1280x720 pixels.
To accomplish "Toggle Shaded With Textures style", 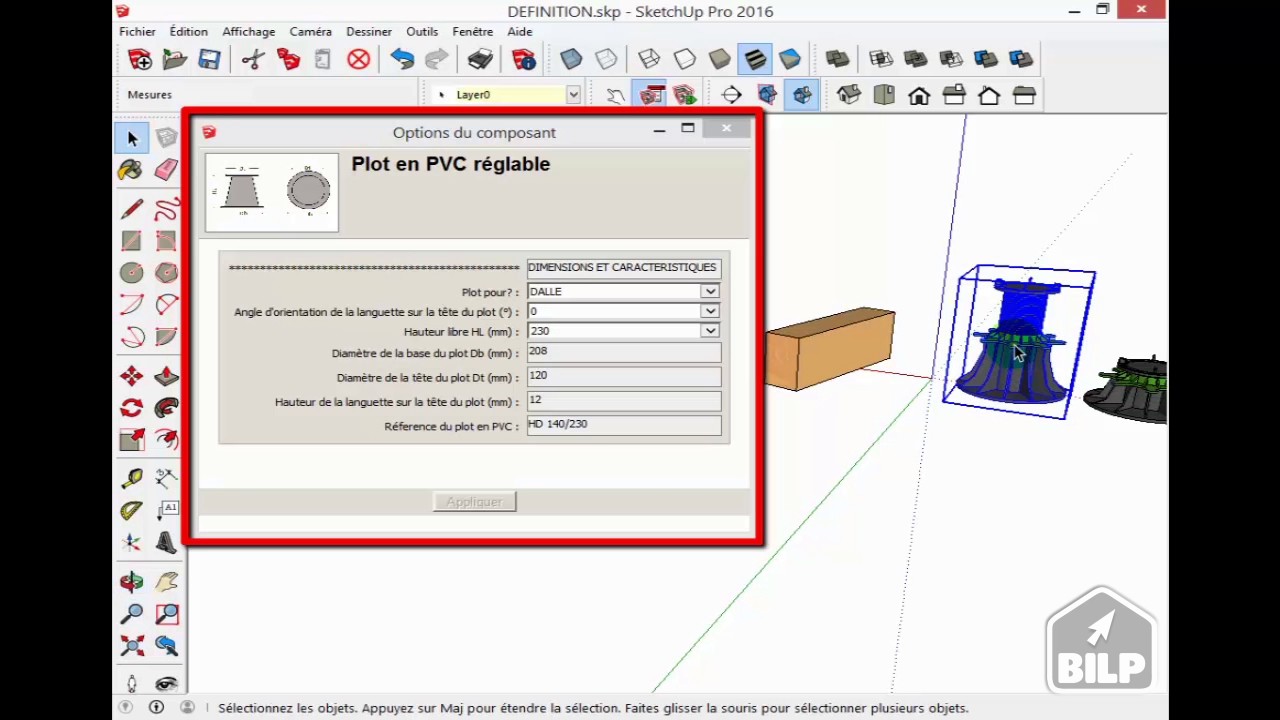I will [755, 60].
